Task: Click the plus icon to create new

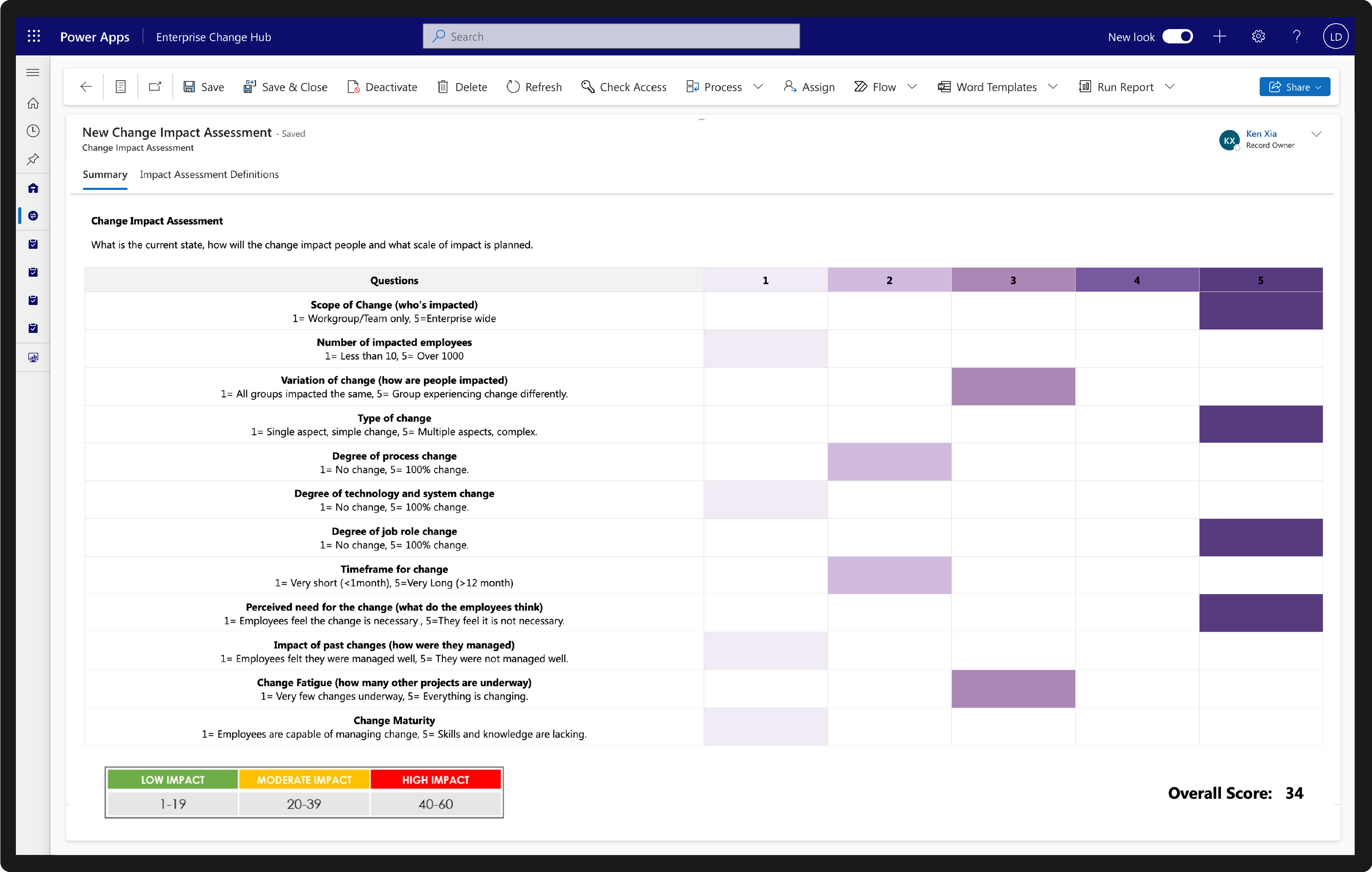Action: pyautogui.click(x=1219, y=36)
